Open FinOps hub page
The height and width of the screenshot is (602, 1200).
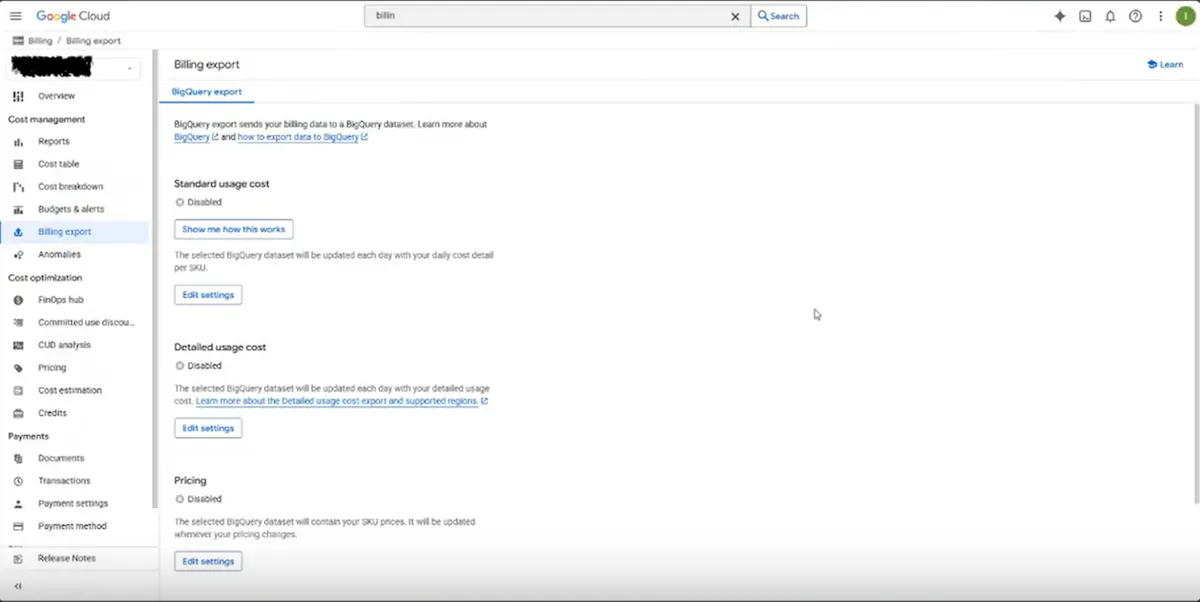tap(61, 300)
